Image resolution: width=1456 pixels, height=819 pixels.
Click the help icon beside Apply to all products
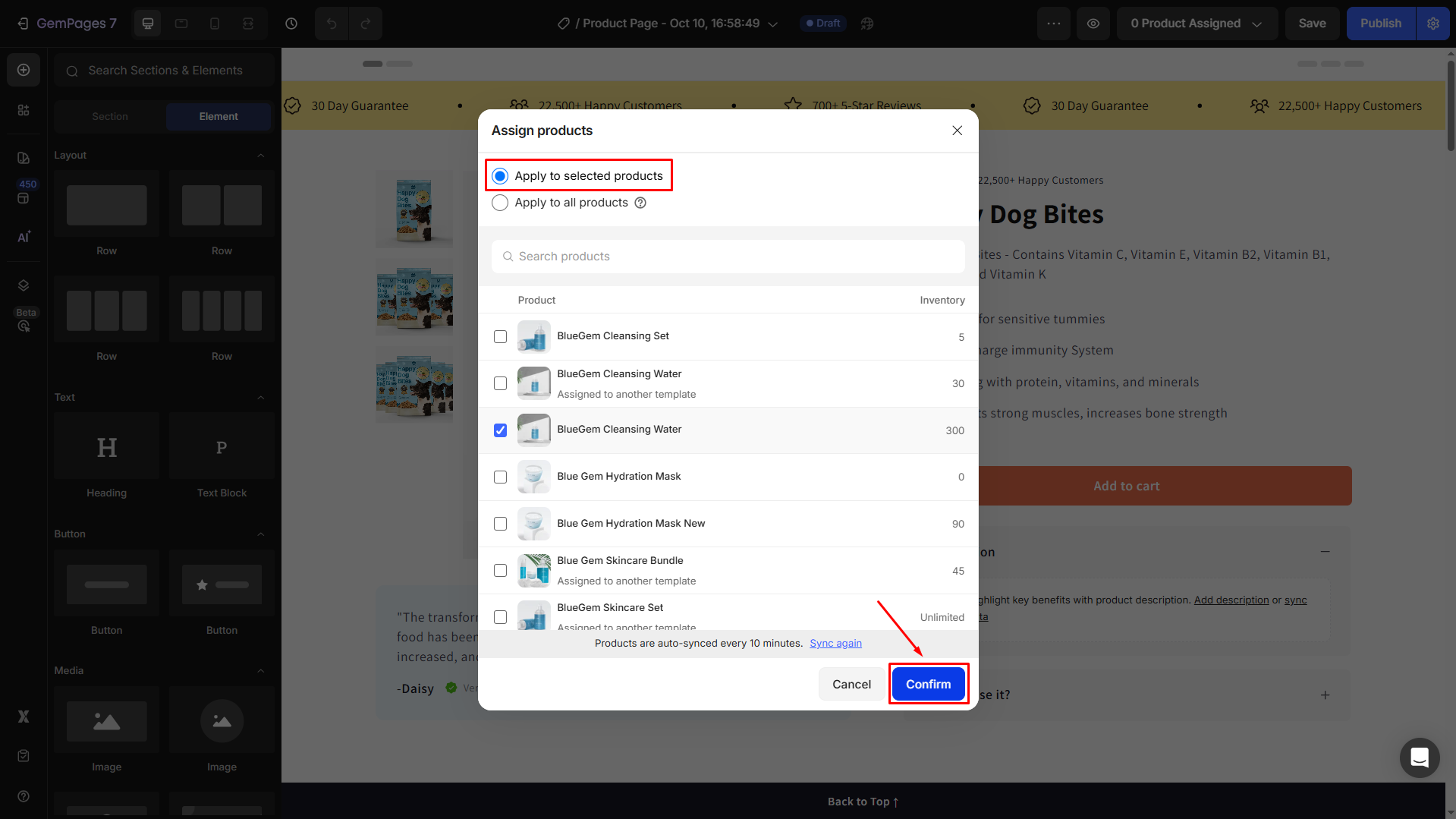tap(640, 203)
